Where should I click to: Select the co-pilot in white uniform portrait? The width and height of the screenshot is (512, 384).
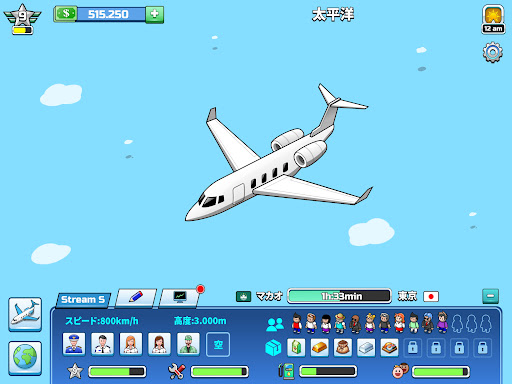tap(103, 344)
